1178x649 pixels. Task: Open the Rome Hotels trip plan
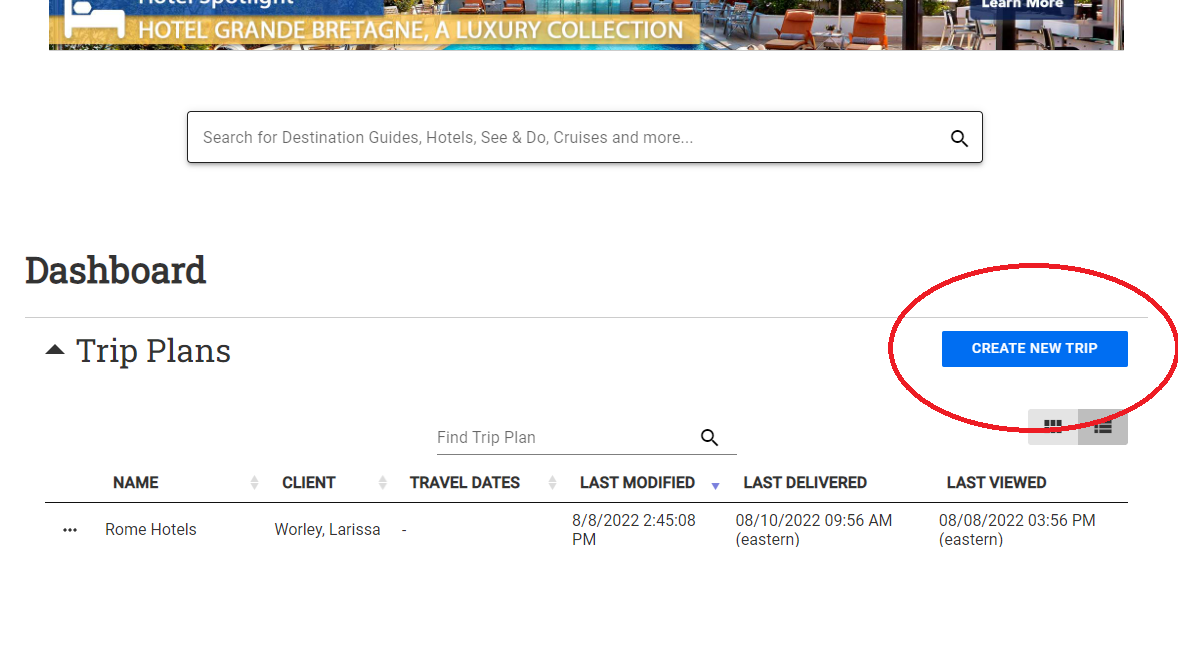(x=150, y=529)
